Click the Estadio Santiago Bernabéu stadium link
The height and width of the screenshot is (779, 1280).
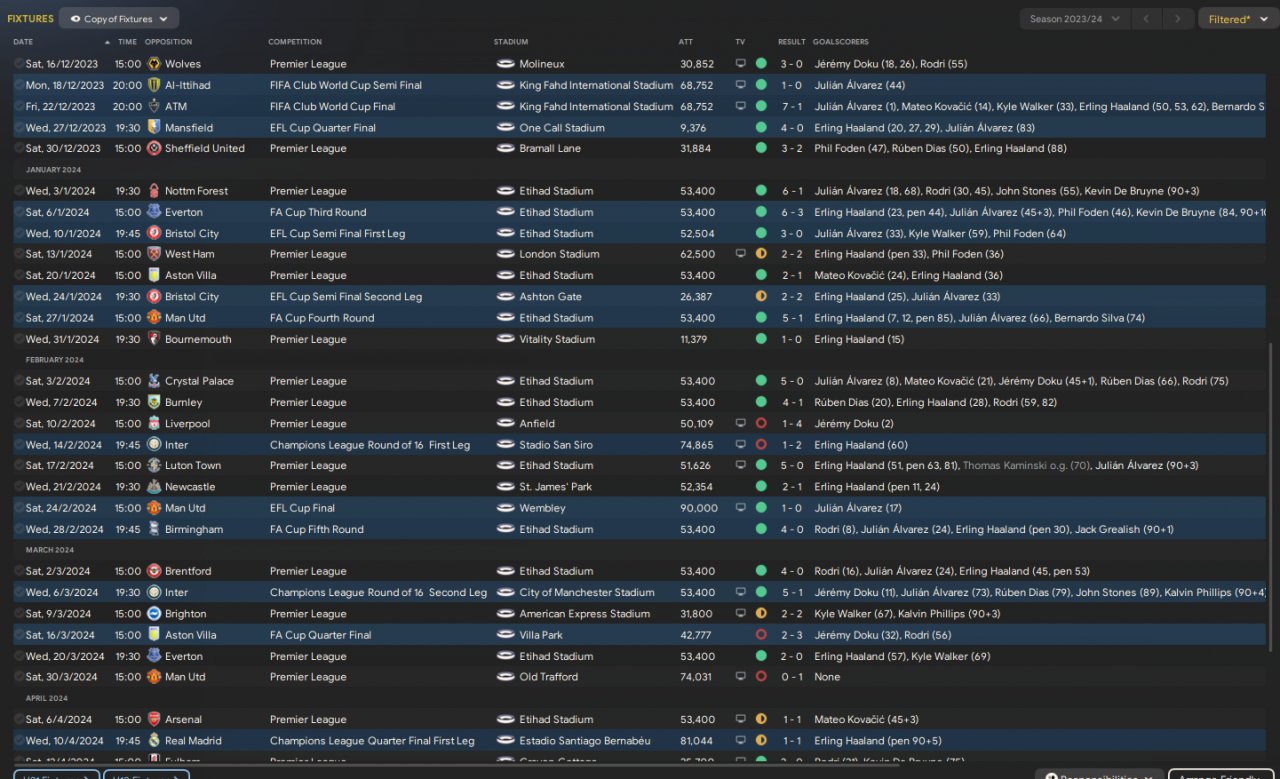585,741
